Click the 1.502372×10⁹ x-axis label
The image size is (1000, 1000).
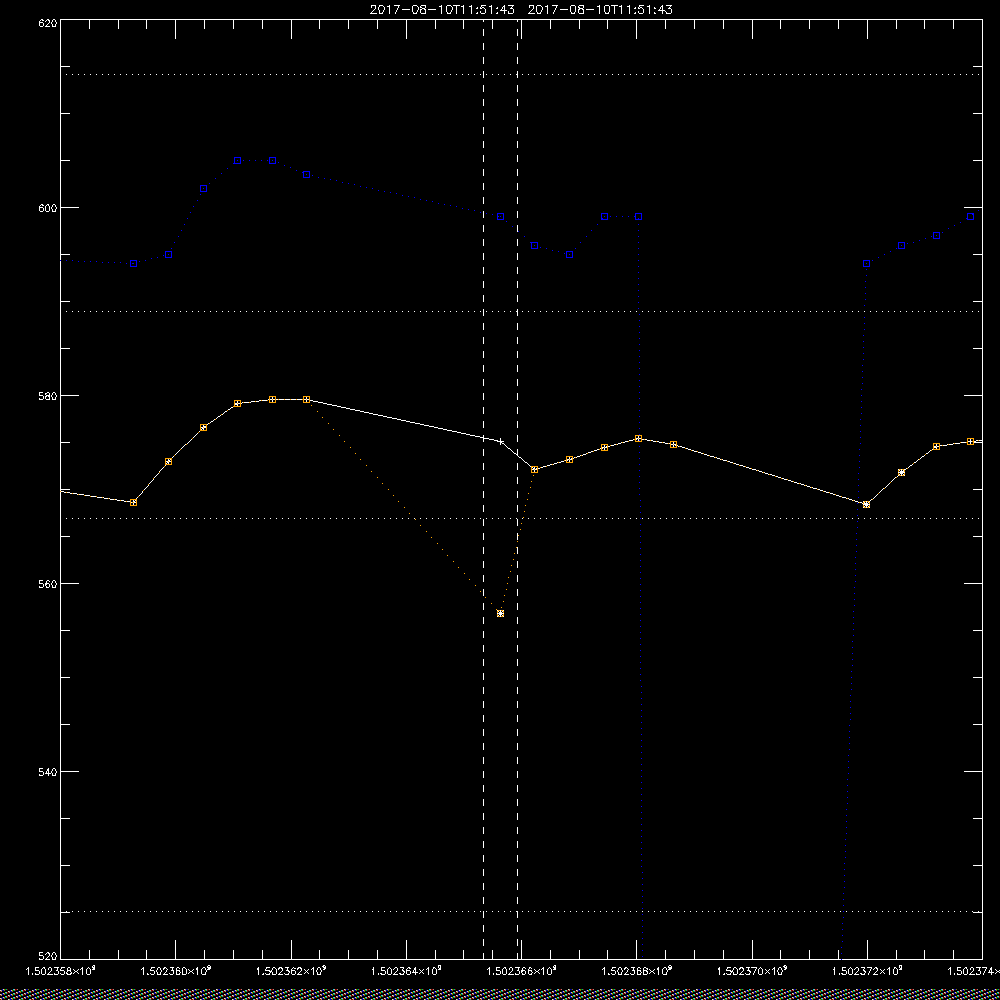point(868,971)
